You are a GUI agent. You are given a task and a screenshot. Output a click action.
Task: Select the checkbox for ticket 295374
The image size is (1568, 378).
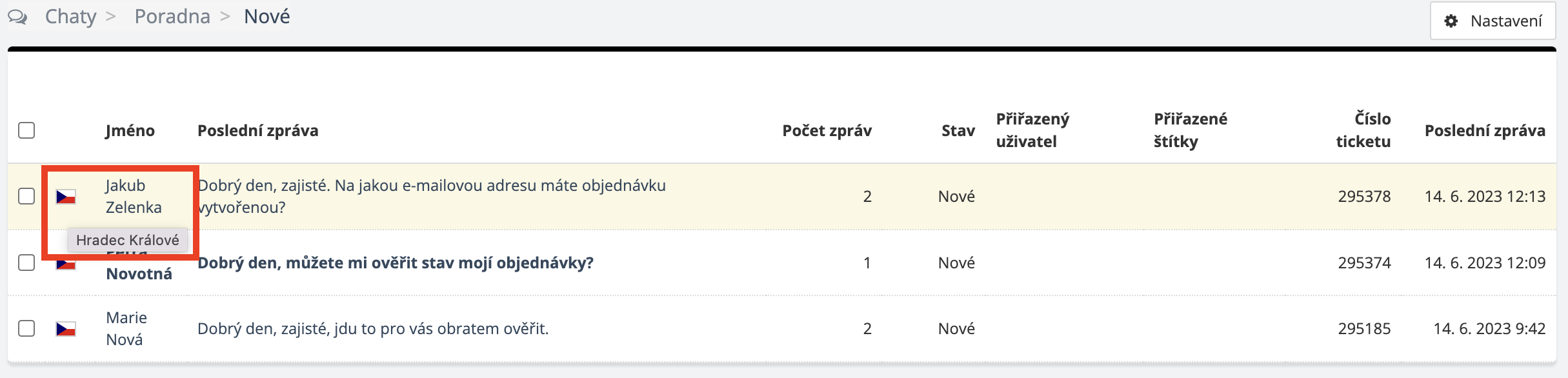coord(26,263)
